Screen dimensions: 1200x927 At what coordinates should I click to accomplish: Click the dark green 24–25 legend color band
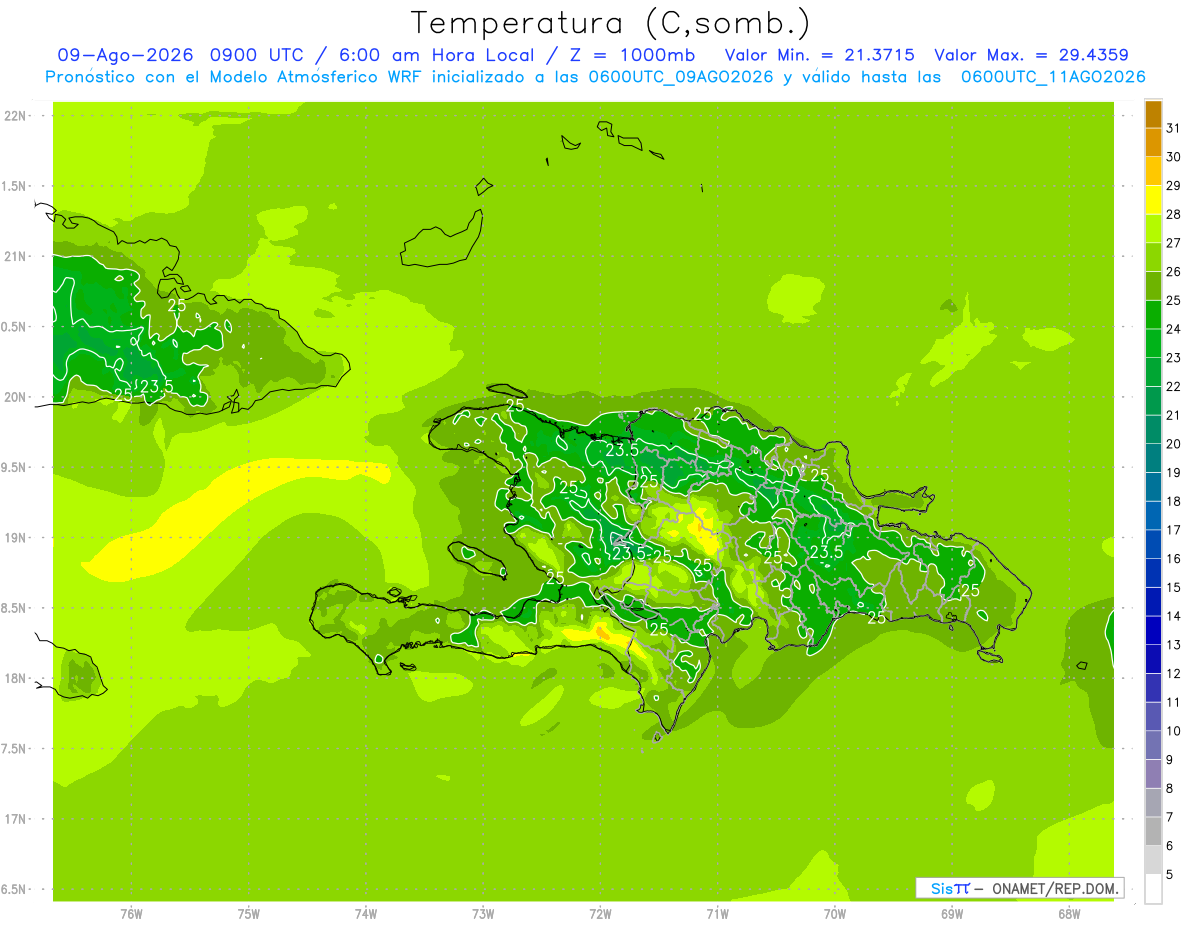point(1153,314)
